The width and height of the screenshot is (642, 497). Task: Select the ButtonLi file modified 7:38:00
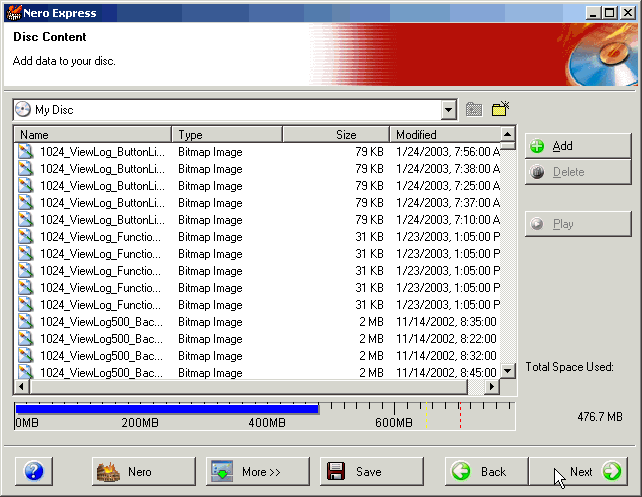click(258, 169)
